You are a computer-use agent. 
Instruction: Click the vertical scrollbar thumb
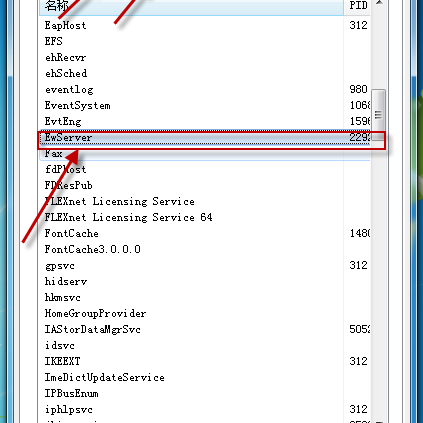point(379,115)
